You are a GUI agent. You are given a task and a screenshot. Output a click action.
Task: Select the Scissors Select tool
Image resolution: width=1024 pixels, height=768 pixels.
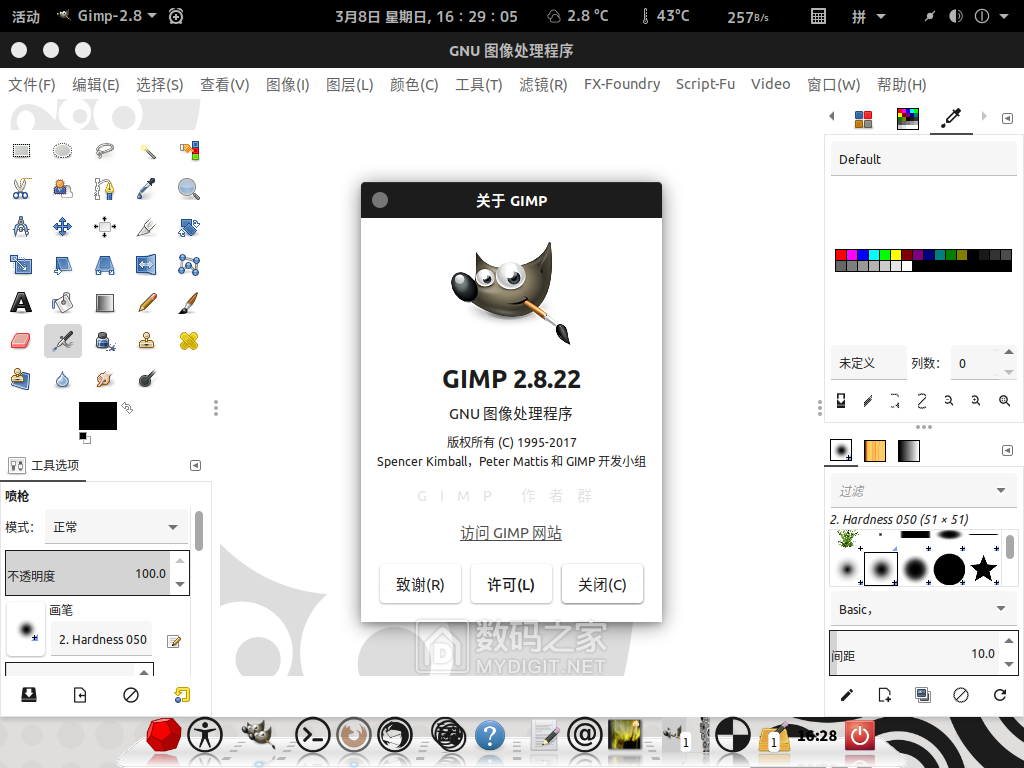(x=21, y=189)
